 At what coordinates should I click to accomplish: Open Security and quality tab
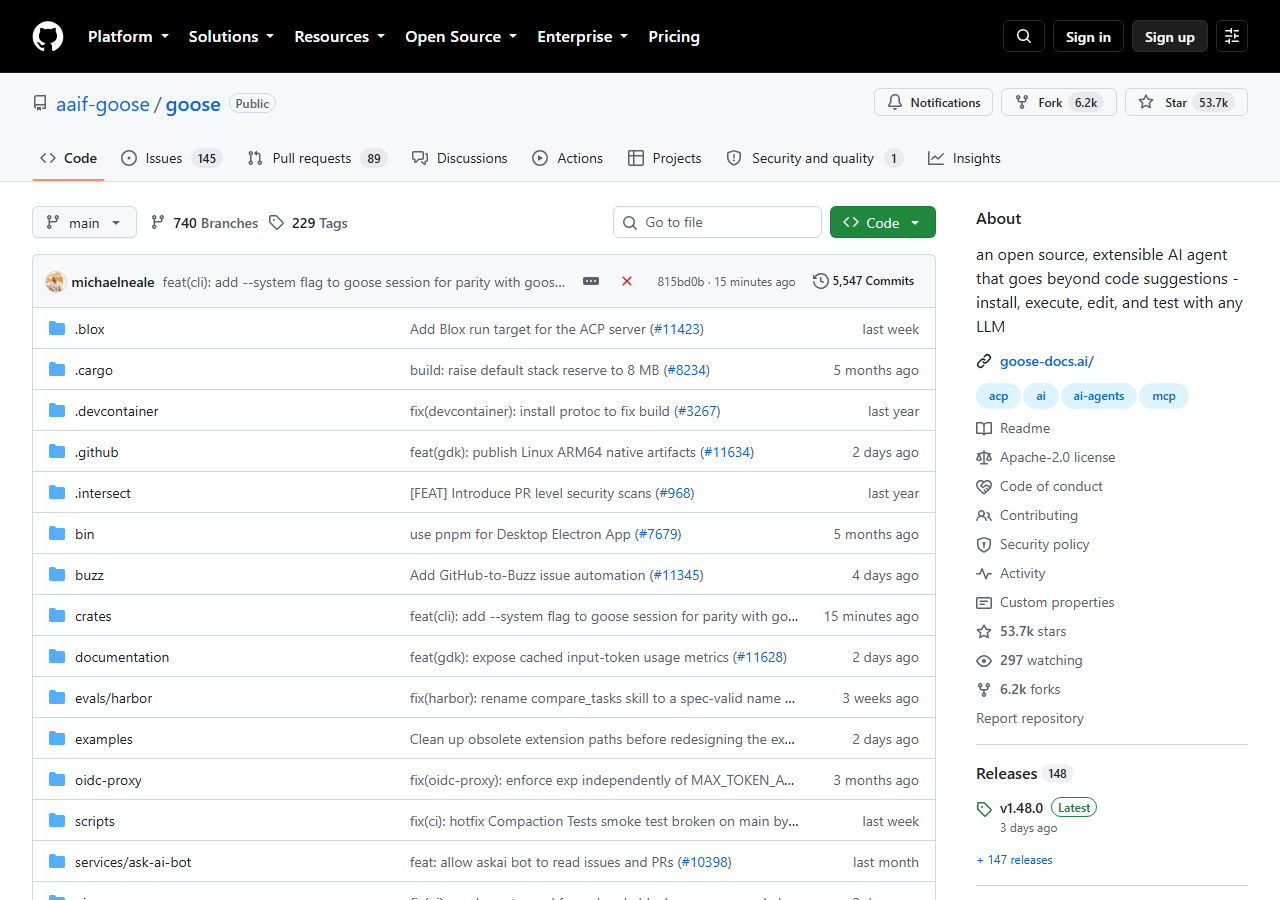pos(814,158)
